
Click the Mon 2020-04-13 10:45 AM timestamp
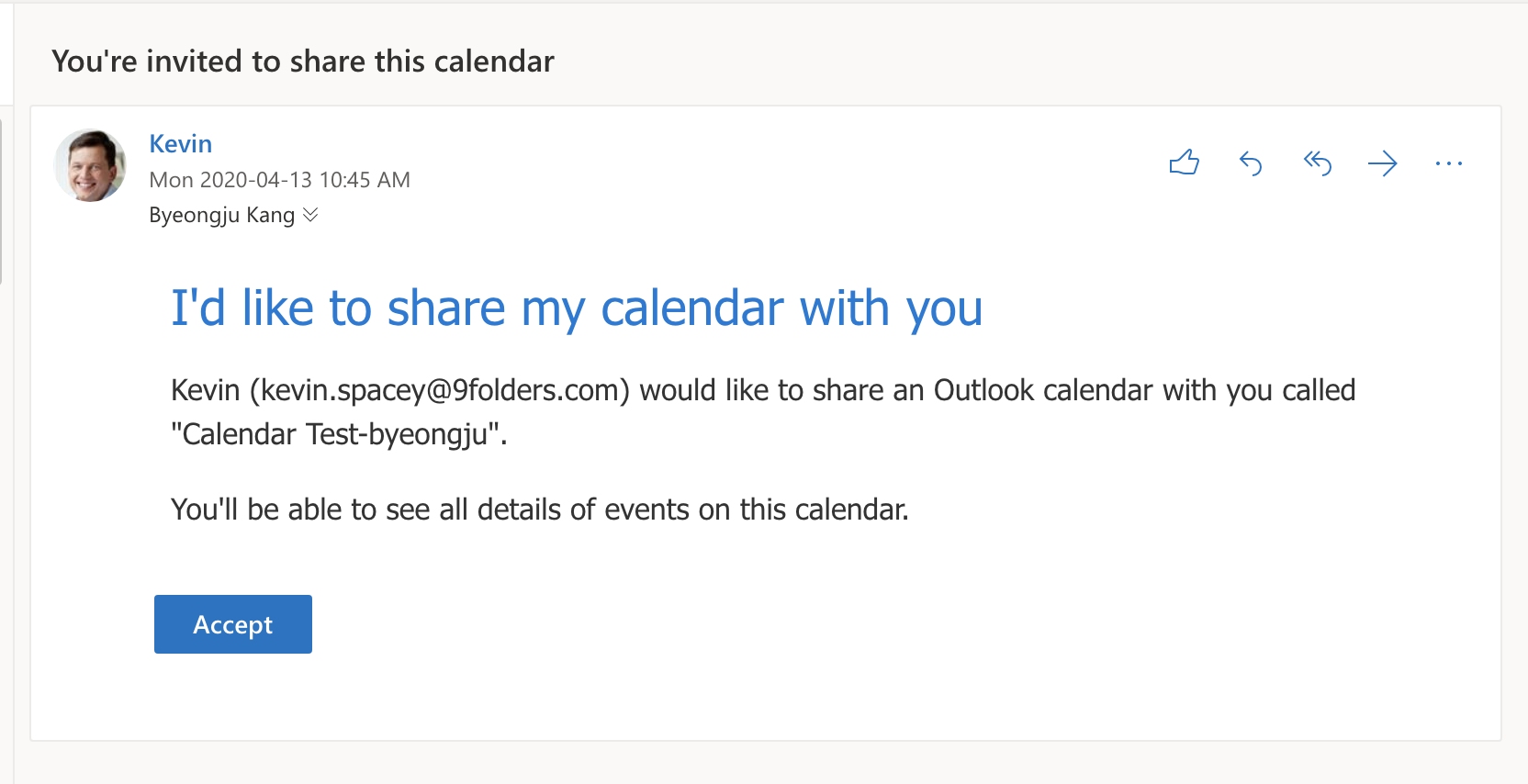click(280, 180)
